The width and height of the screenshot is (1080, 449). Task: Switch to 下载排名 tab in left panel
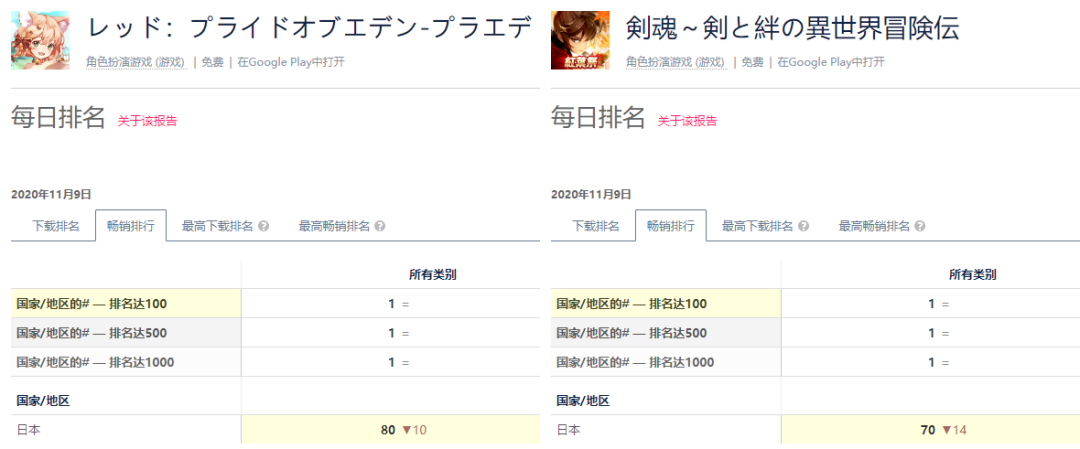click(x=56, y=226)
